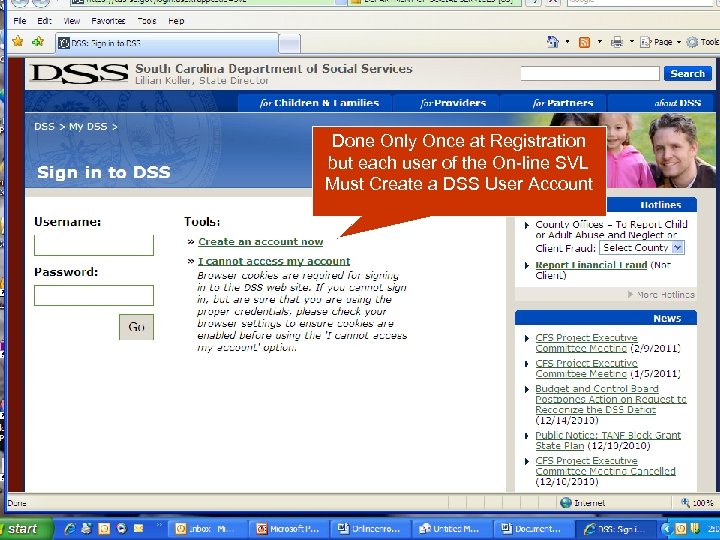Click the Go button

tap(136, 327)
